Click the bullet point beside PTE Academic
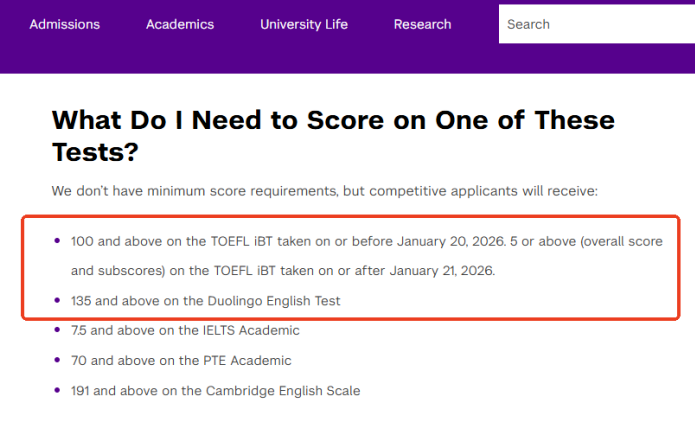 [57, 360]
